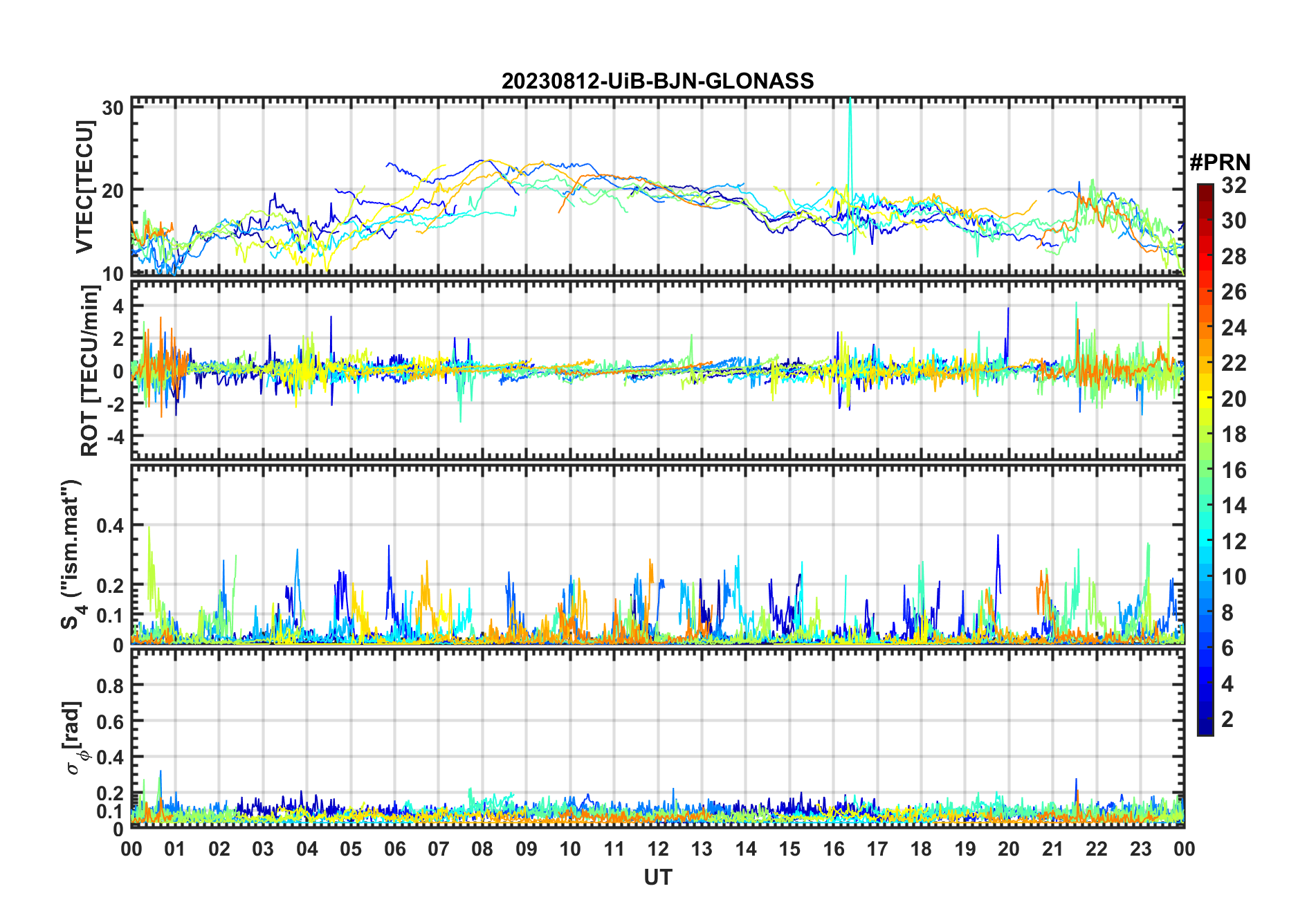Screen dimensions: 1316x920
Task: Pick the orange band beside colorbar value 24
Action: pyautogui.click(x=1205, y=327)
